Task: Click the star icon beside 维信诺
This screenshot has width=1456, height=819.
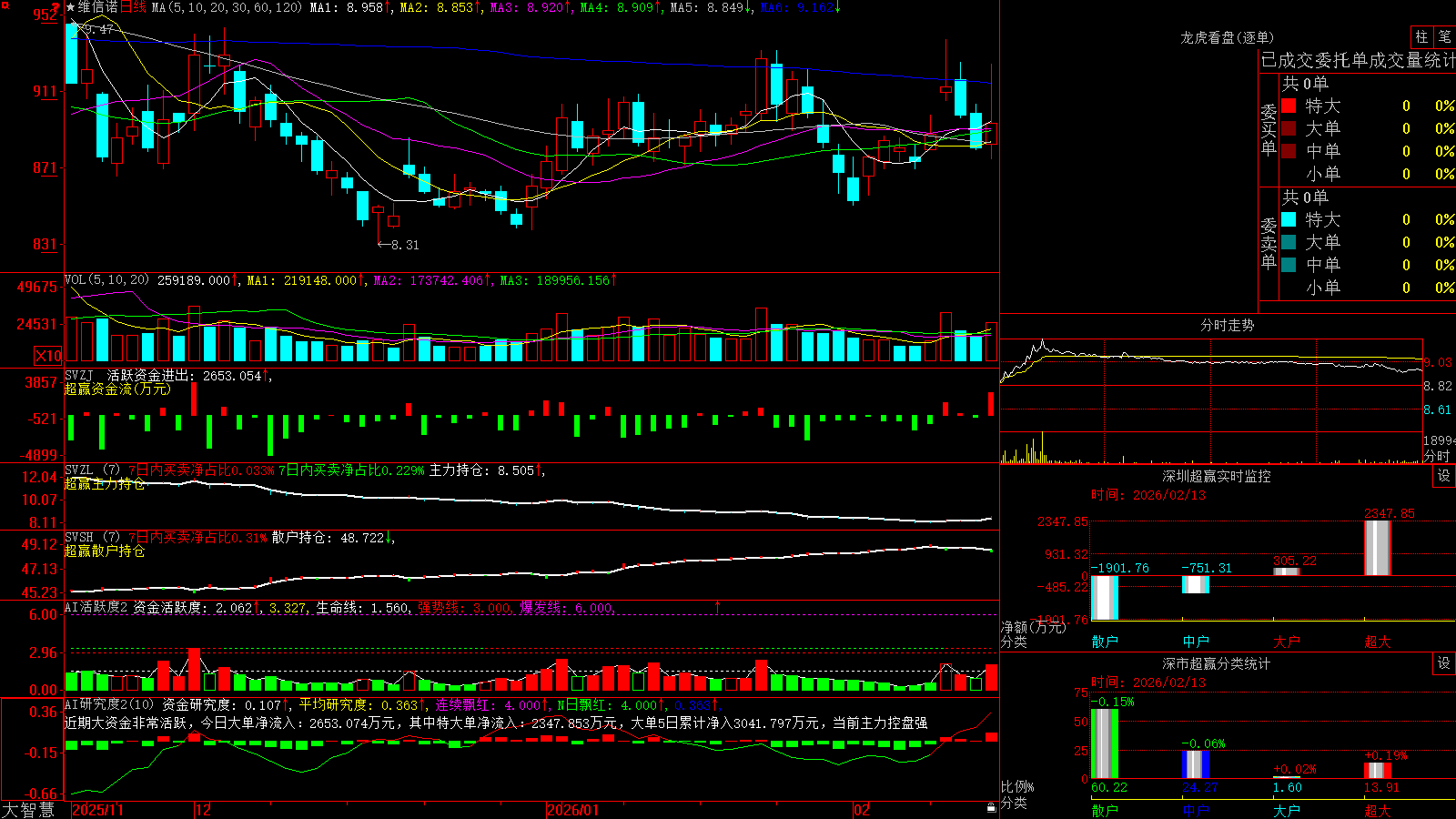Action: click(70, 7)
